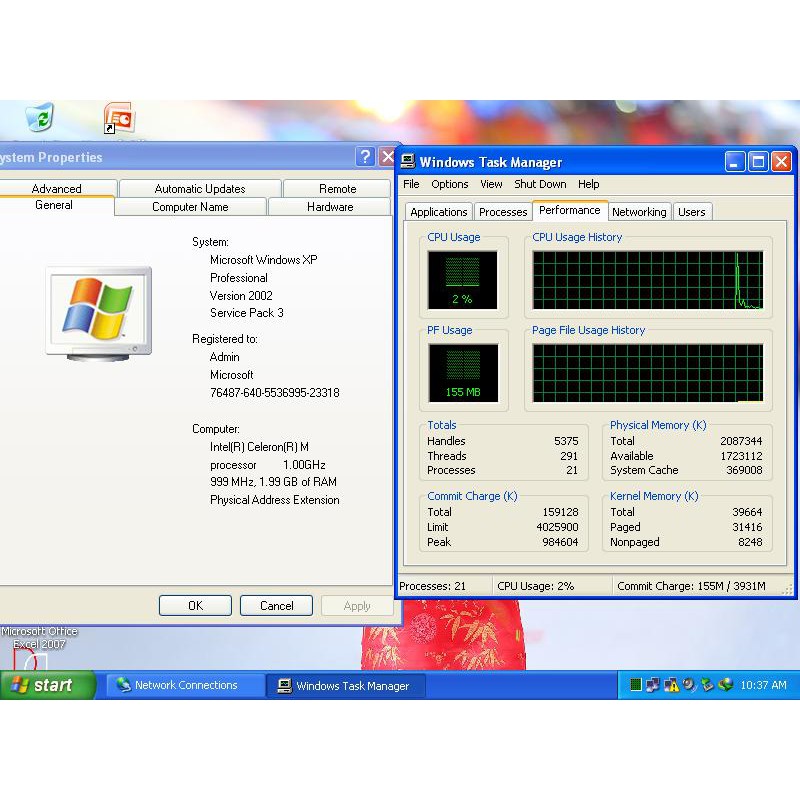800x800 pixels.
Task: Open the Start menu
Action: (47, 685)
